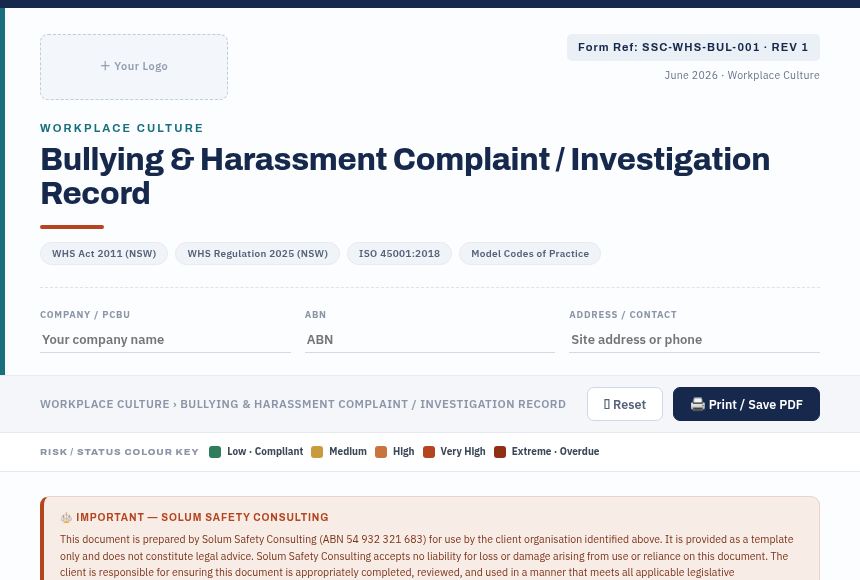Image resolution: width=860 pixels, height=580 pixels.
Task: Click the printer icon on Print button
Action: [x=698, y=404]
